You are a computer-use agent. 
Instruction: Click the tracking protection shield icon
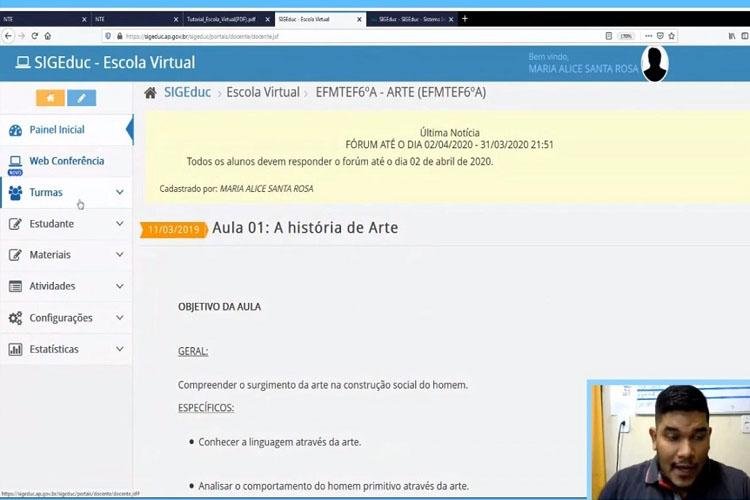(108, 36)
